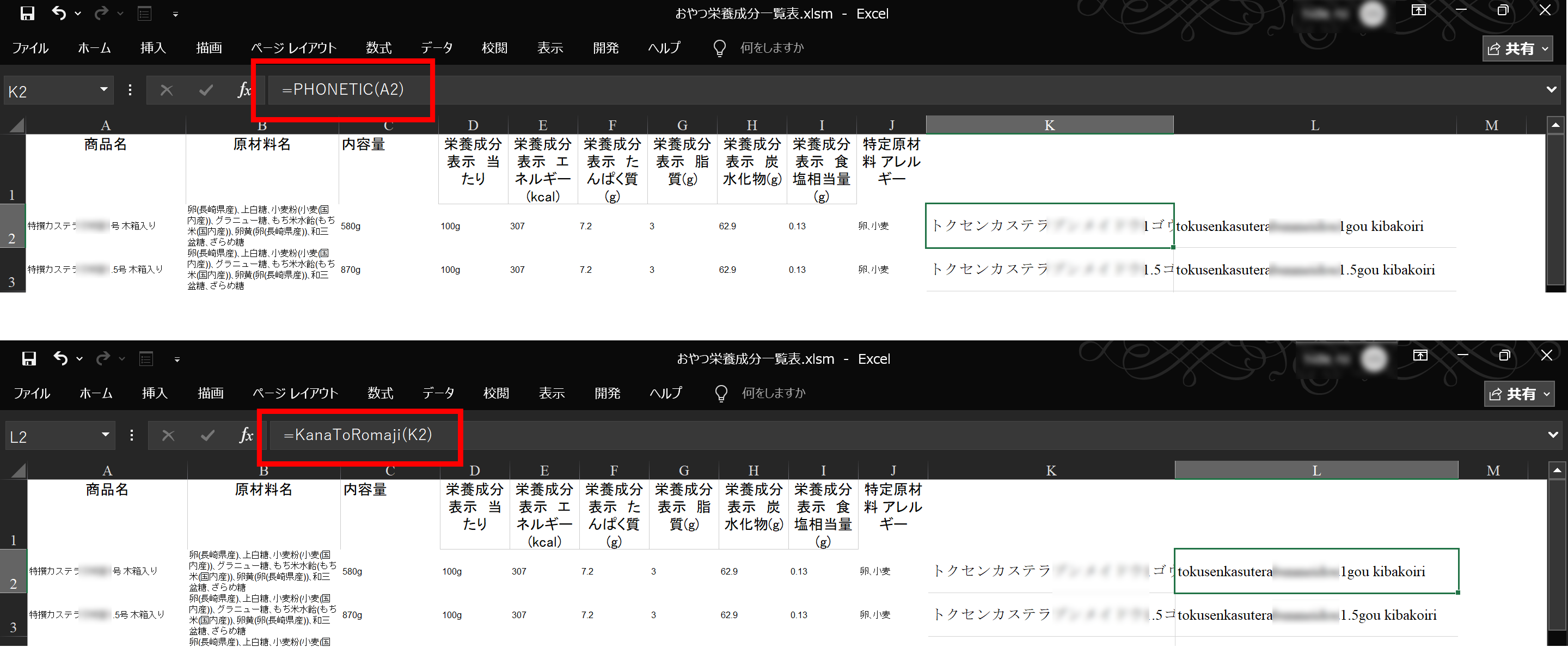Cancel formula entry with the X icon
This screenshot has width=1568, height=647.
166,89
